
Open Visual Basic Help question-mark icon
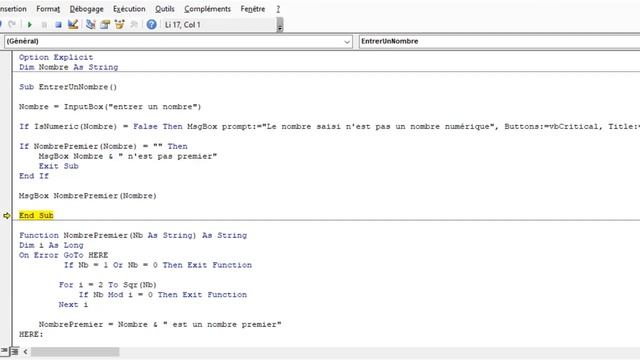(x=151, y=24)
